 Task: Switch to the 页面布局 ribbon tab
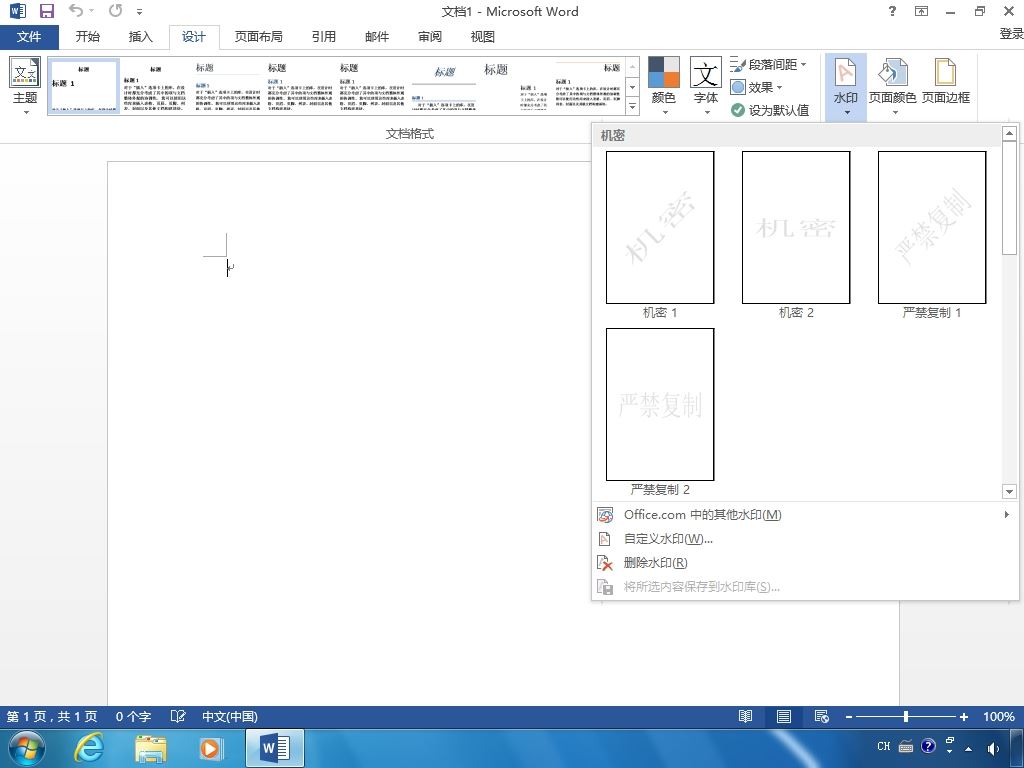click(259, 37)
